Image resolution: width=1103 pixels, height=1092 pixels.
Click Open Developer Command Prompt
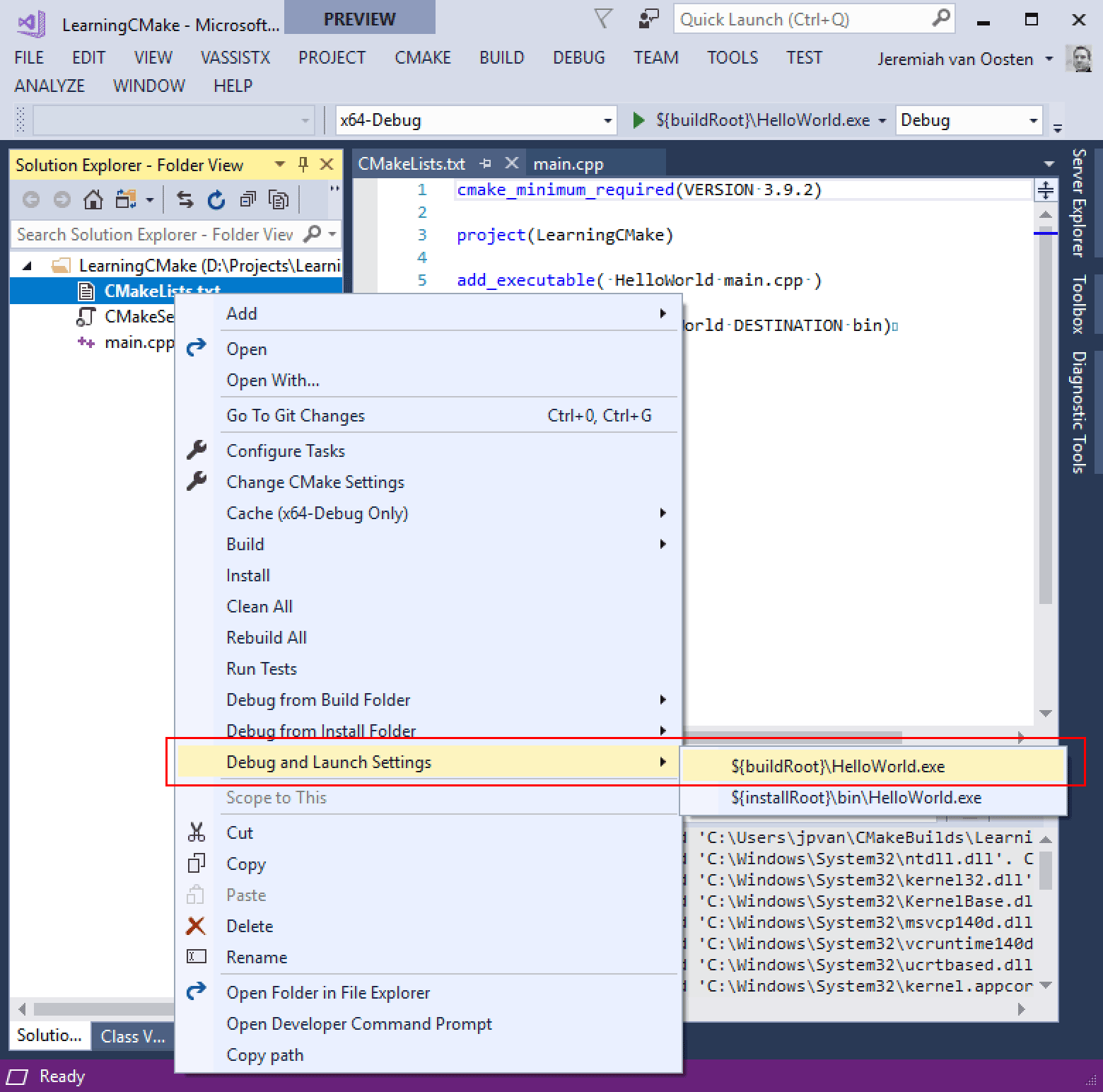coord(428,1023)
